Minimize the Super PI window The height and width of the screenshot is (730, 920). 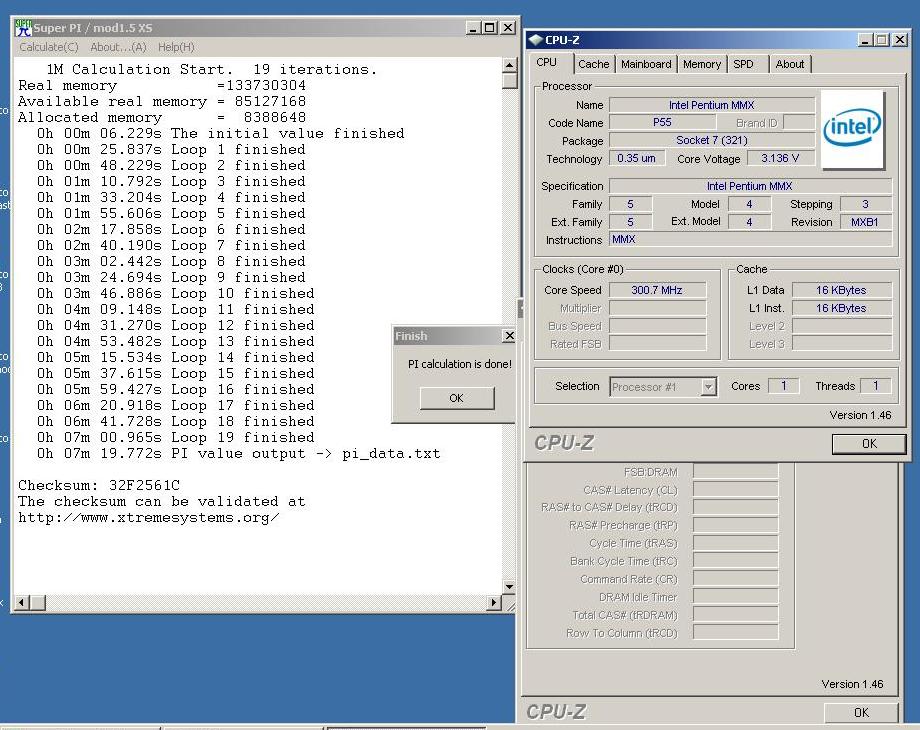(x=473, y=28)
